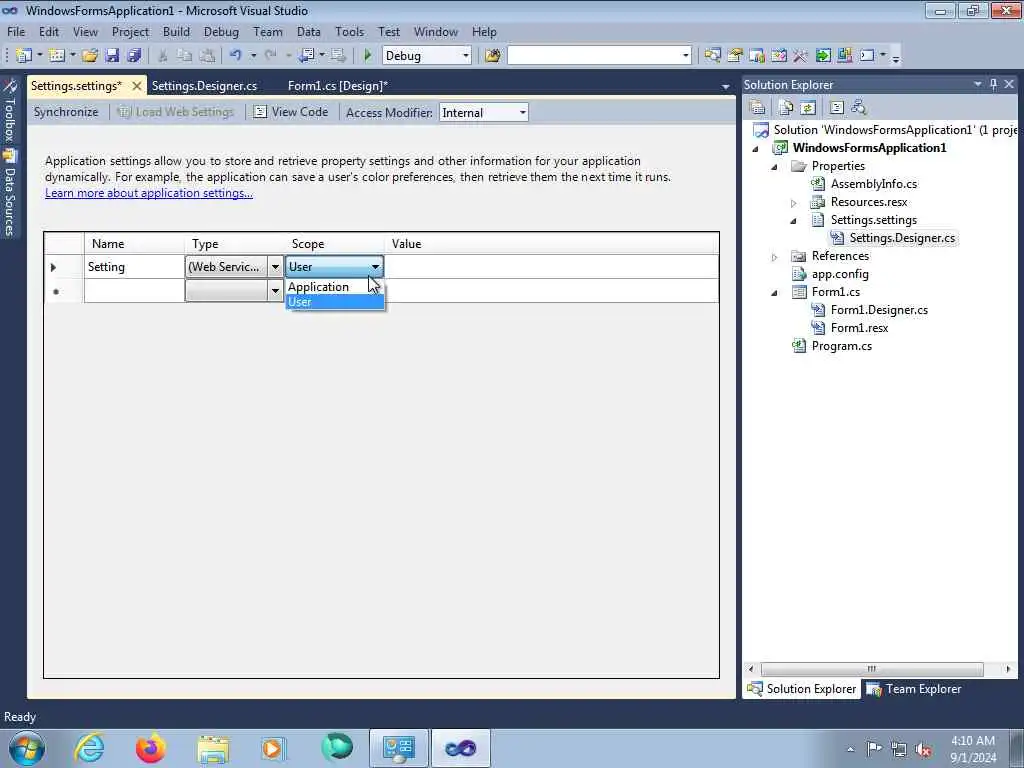1024x768 pixels.
Task: Switch to the Form1.cs [Design] tab
Action: tap(338, 86)
